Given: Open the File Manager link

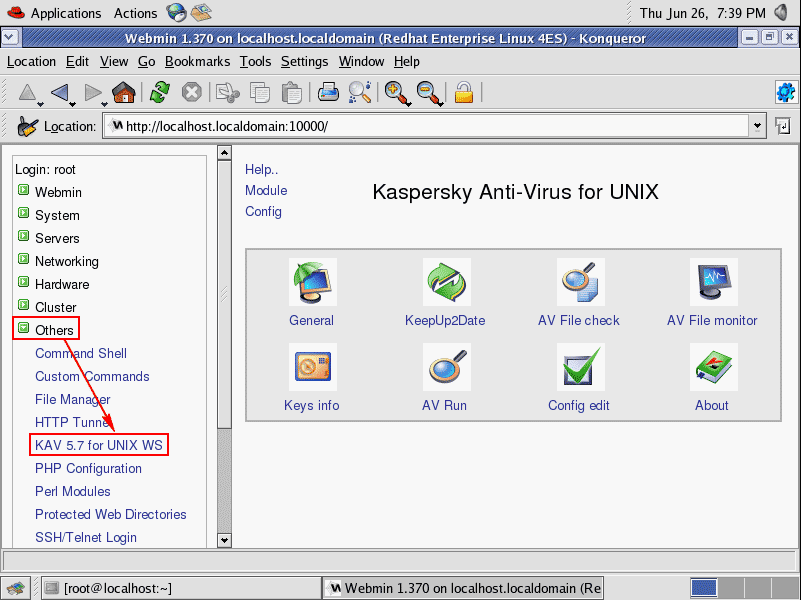Looking at the screenshot, I should [x=73, y=399].
